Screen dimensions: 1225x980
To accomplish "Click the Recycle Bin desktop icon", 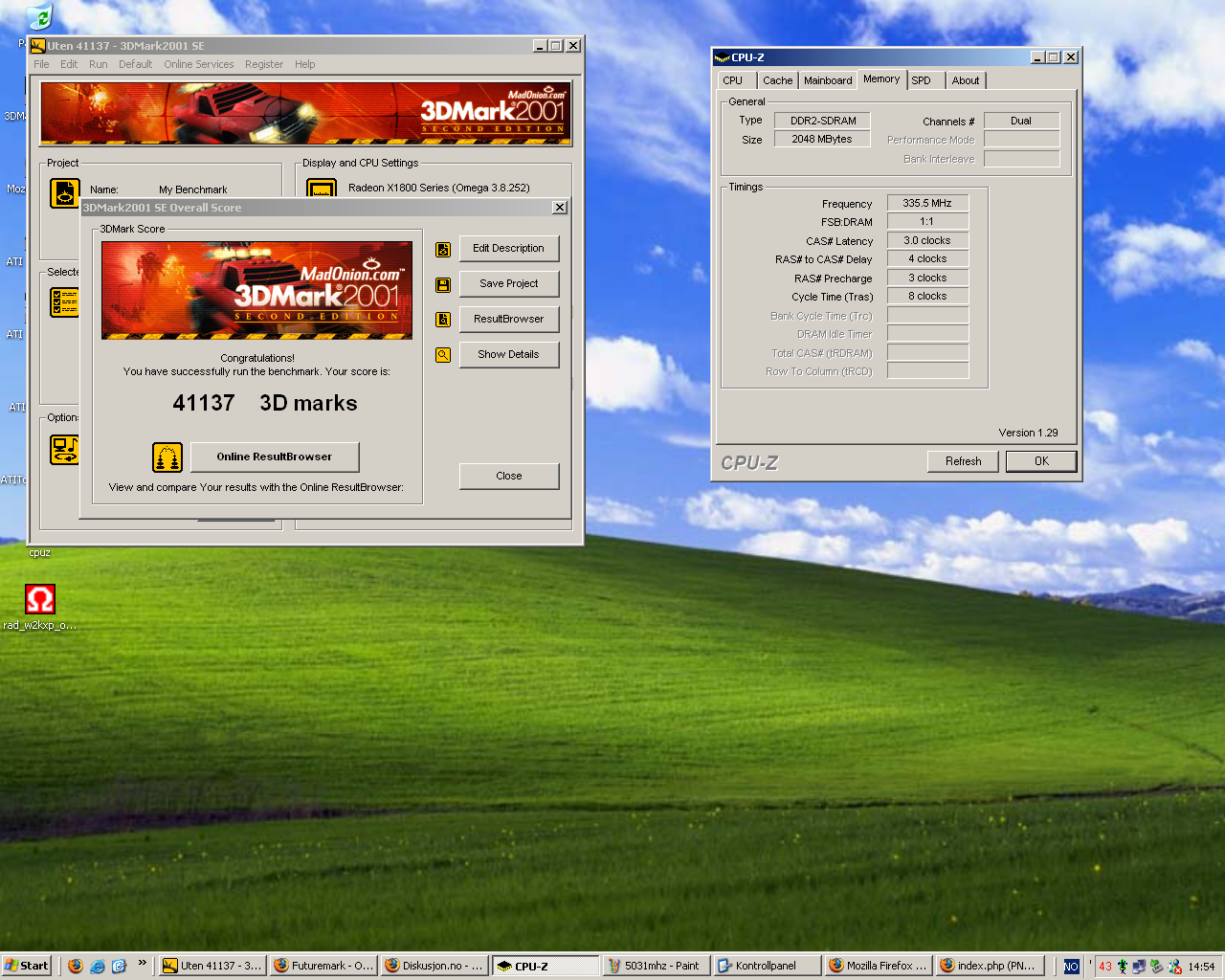I will (40, 16).
